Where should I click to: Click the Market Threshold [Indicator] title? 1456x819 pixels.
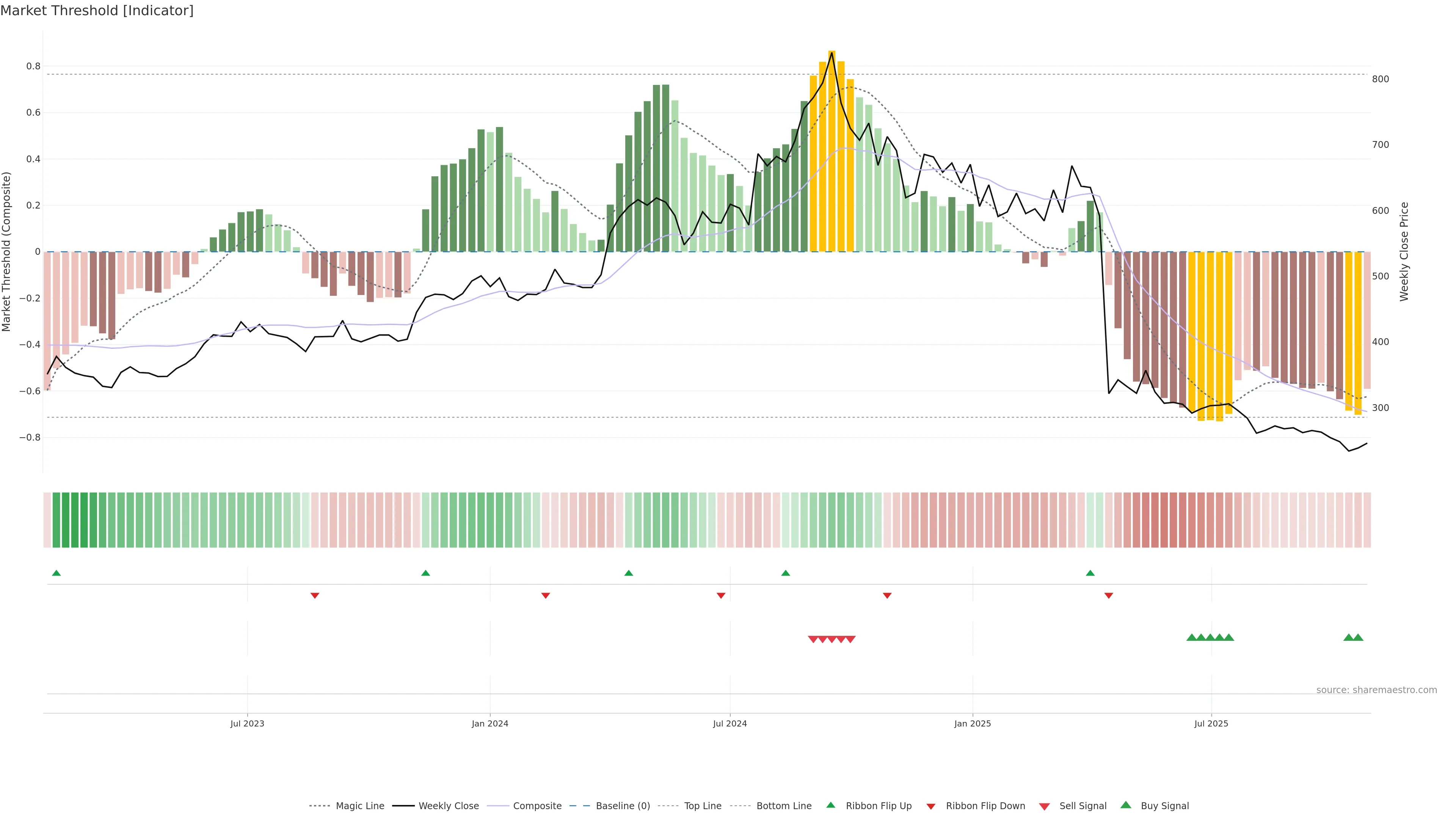97,11
